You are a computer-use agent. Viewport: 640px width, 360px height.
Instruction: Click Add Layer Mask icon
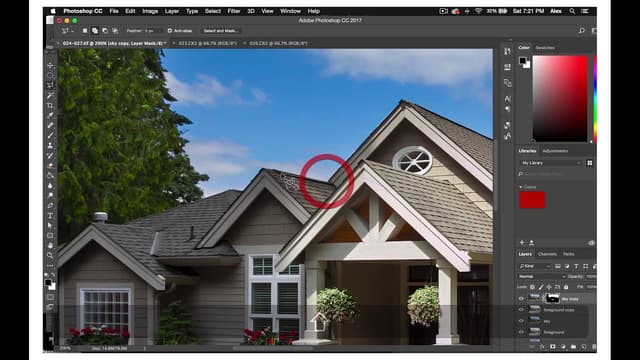click(553, 347)
